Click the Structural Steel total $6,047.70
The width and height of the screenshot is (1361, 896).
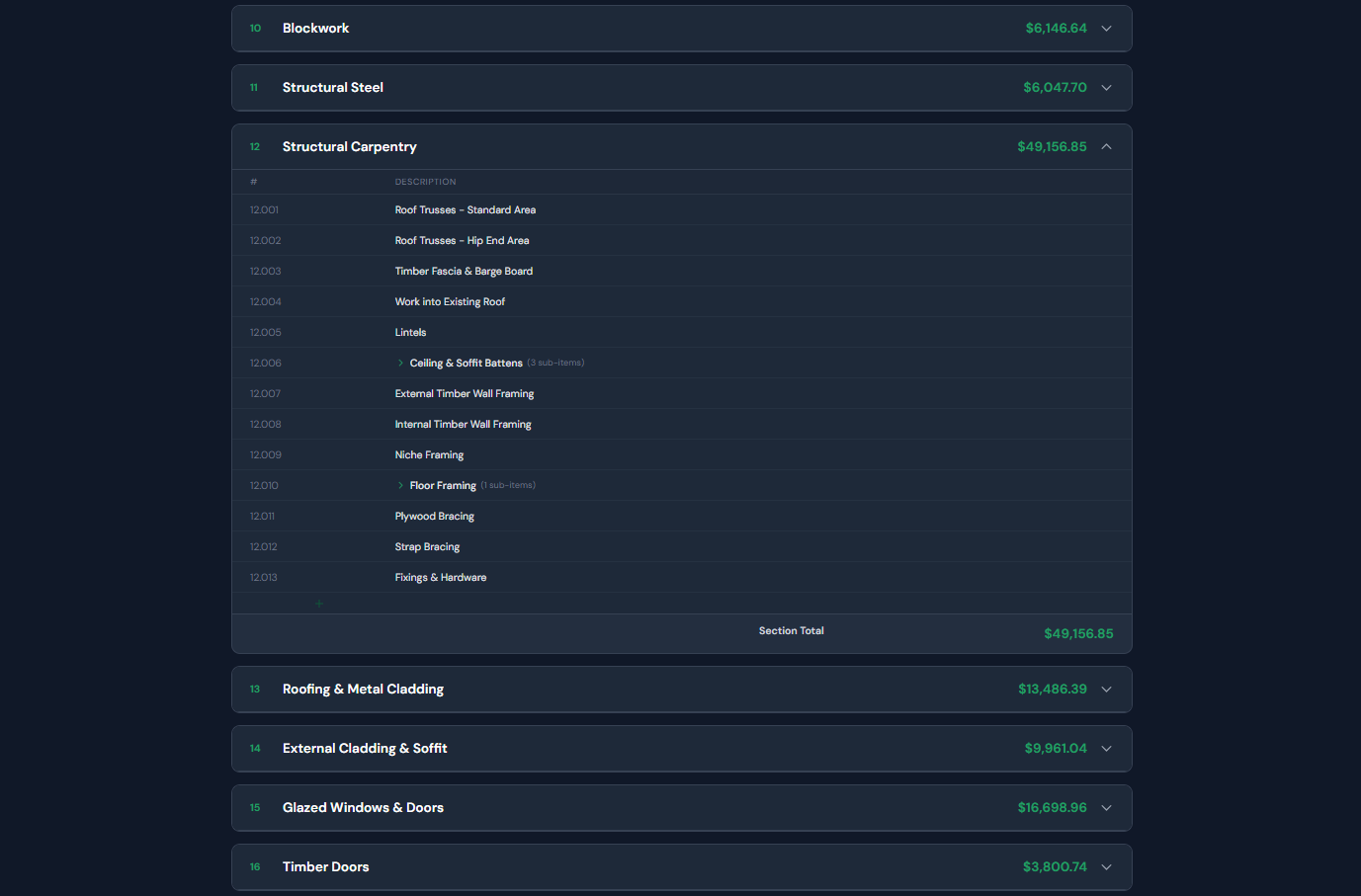click(x=1055, y=88)
